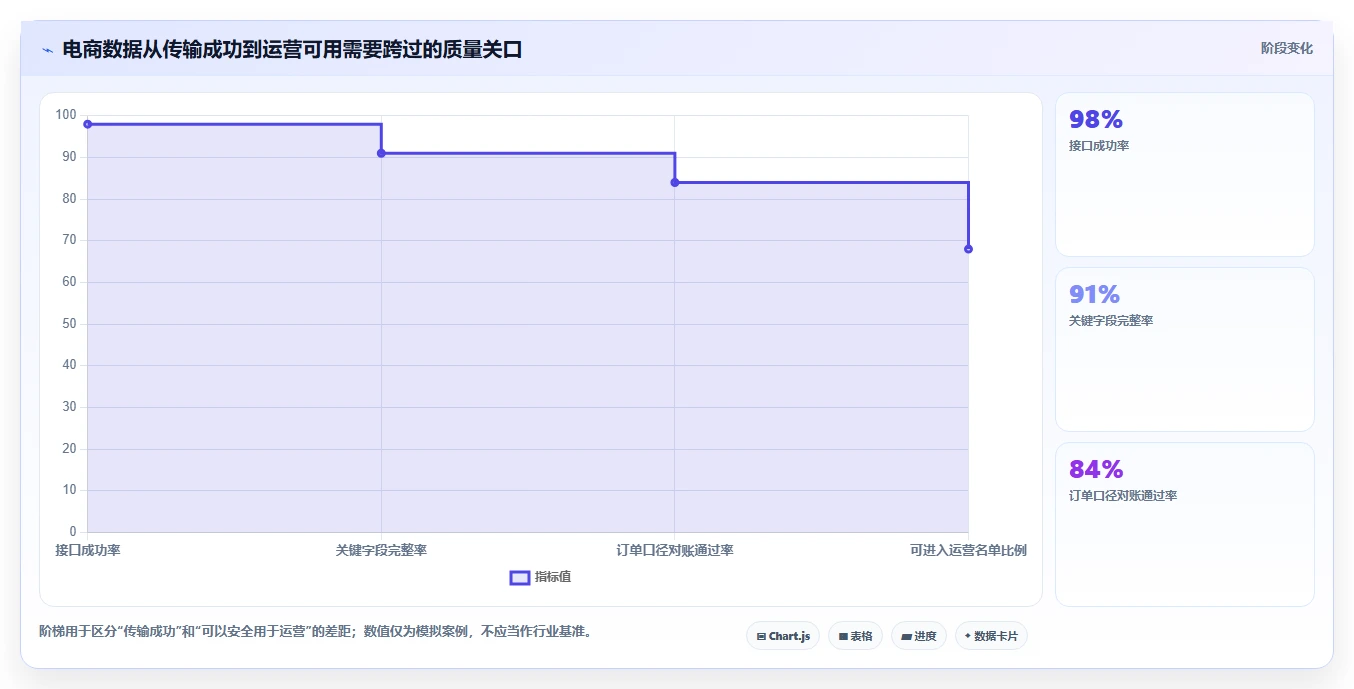The width and height of the screenshot is (1354, 689).
Task: Click the 关键字段完整率 x-axis label
Action: coord(381,550)
